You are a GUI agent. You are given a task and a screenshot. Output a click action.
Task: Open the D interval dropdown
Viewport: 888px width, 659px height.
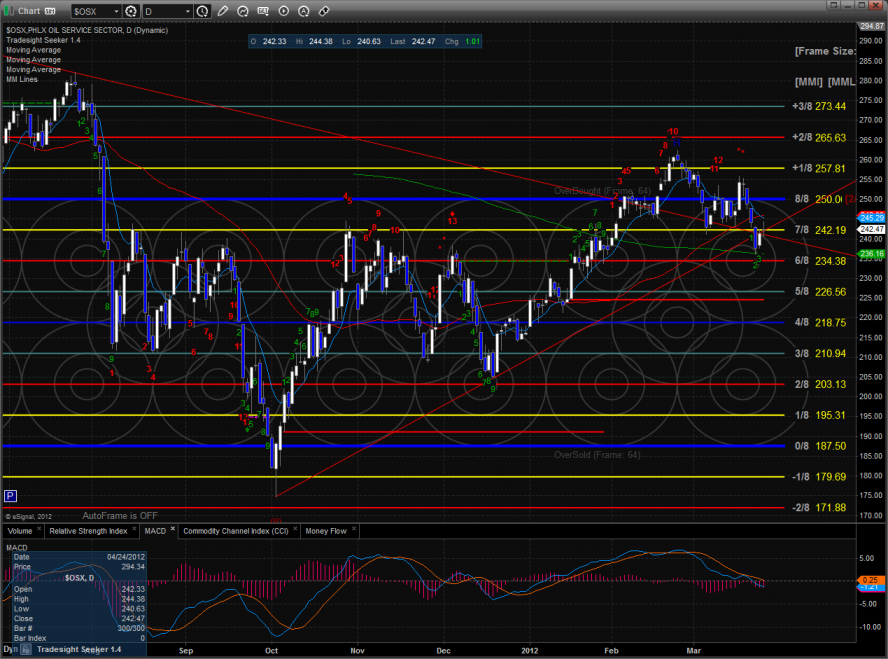click(x=186, y=11)
